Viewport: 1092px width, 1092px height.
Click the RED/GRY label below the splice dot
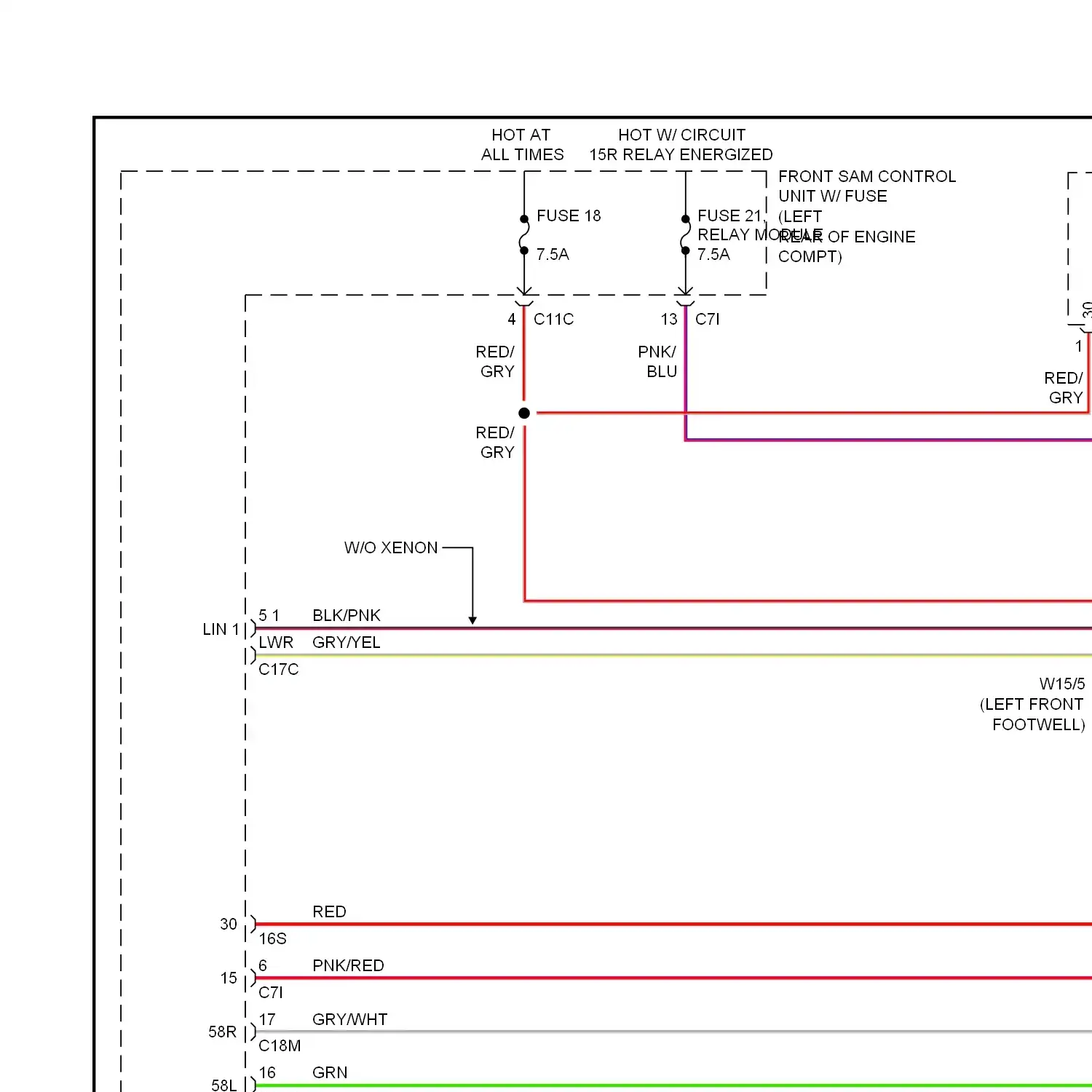[495, 443]
